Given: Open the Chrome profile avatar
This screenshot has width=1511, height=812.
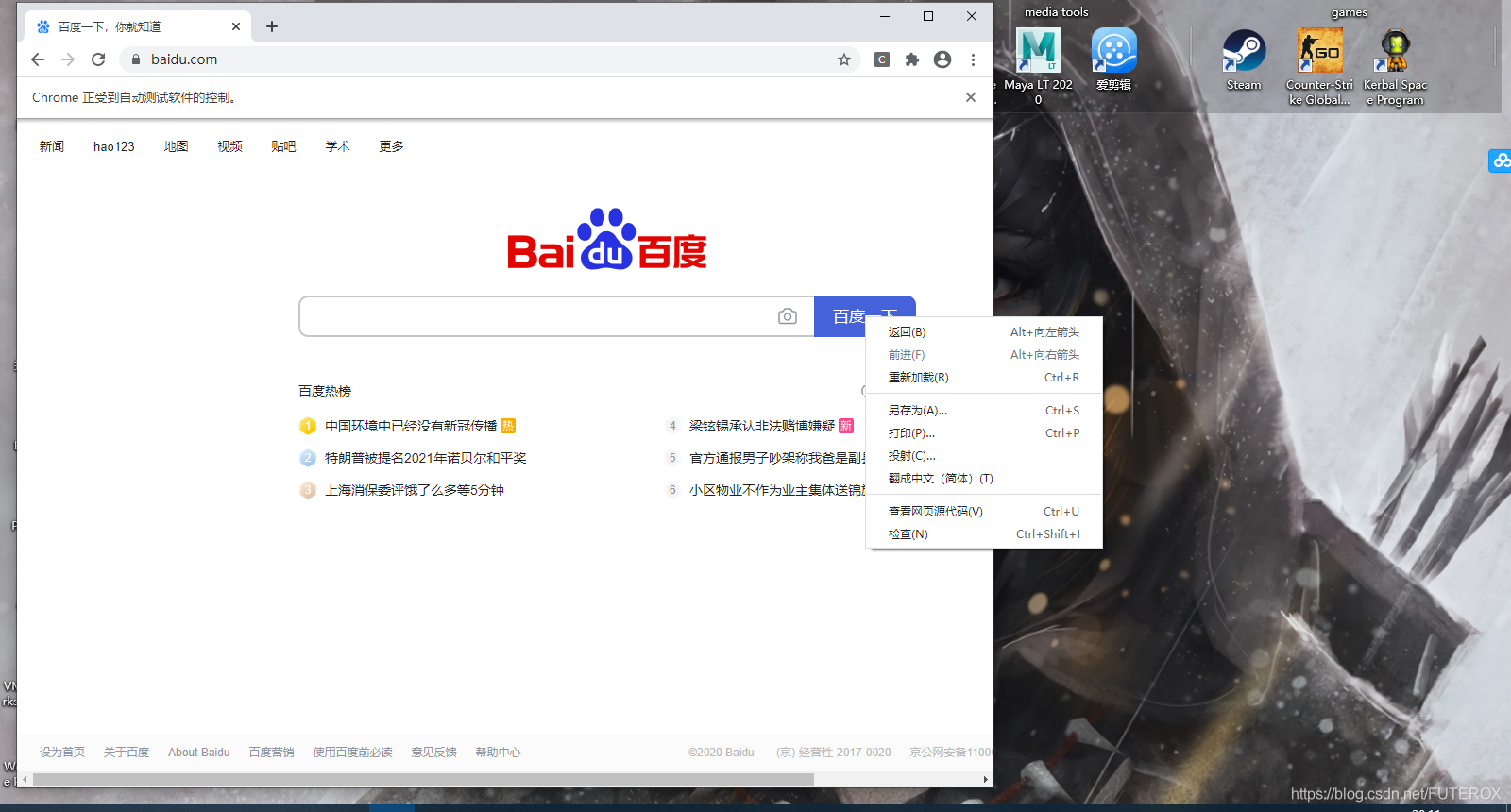Looking at the screenshot, I should (942, 59).
